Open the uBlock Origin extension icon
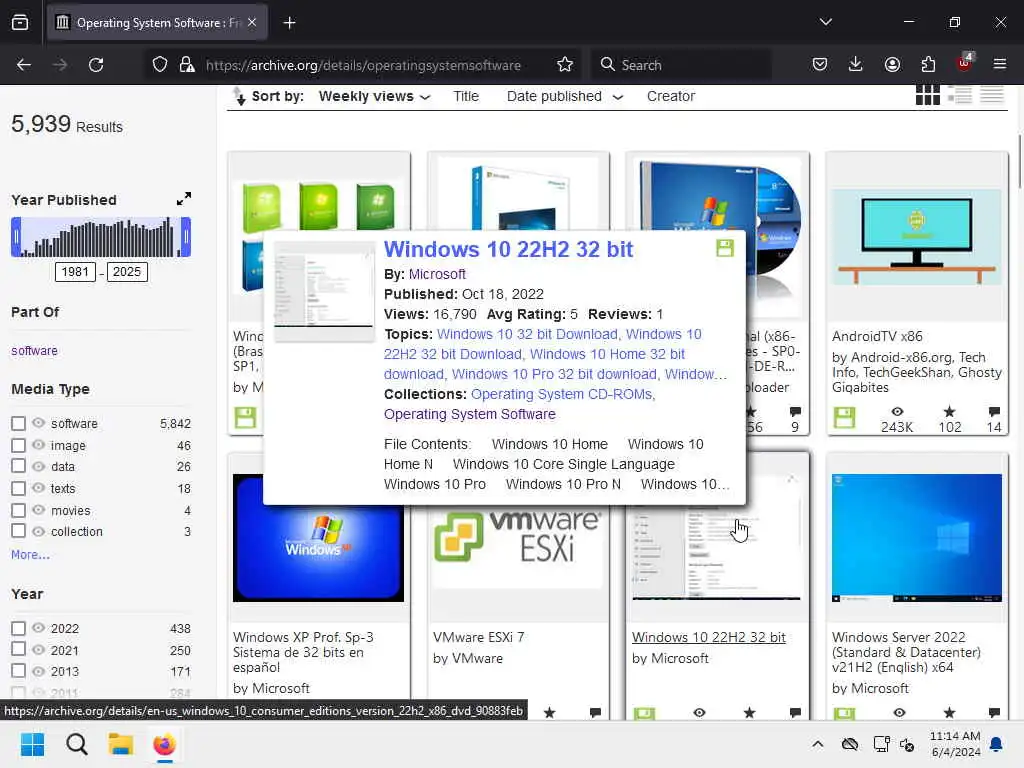The height and width of the screenshot is (768, 1024). (x=964, y=63)
